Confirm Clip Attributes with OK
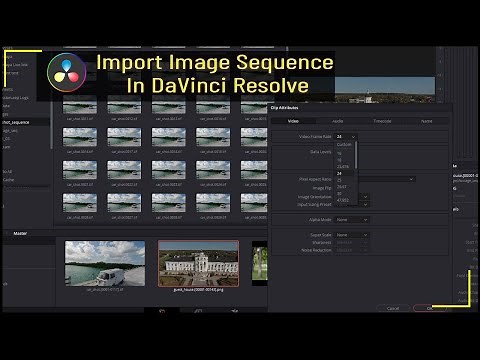This screenshot has height=360, width=480. tap(430, 308)
